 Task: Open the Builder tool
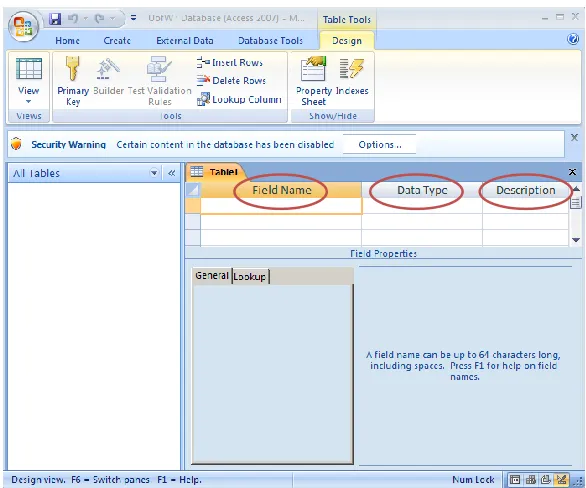click(108, 76)
